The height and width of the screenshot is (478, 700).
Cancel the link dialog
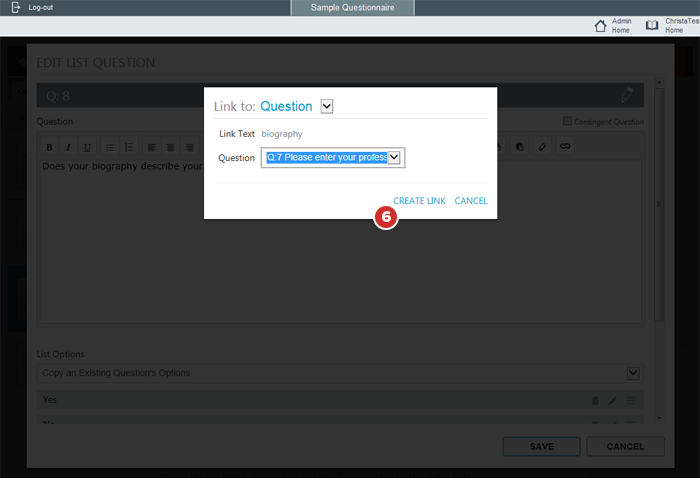471,201
